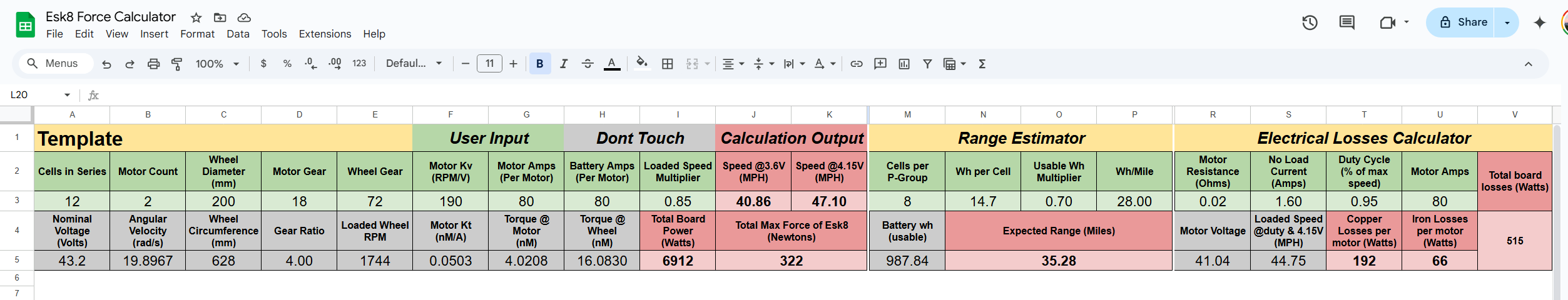The width and height of the screenshot is (1568, 300).
Task: Open the Borders tool
Action: click(x=668, y=64)
